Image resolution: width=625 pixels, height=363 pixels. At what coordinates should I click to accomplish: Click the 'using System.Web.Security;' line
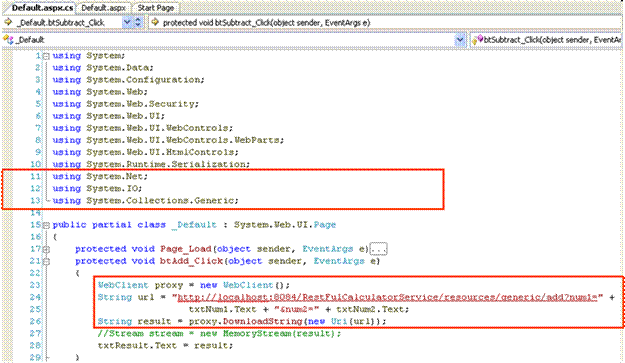[x=126, y=104]
